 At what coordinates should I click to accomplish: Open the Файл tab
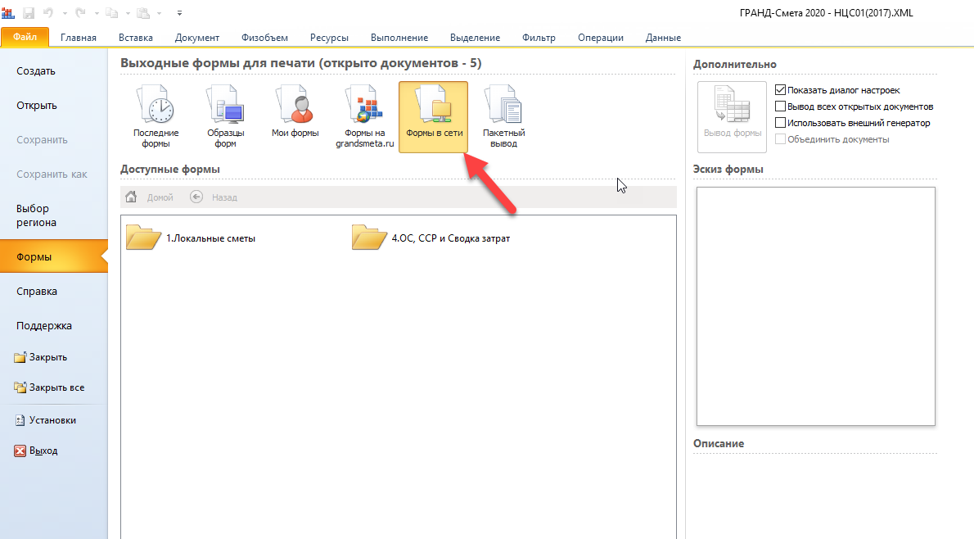pos(25,37)
